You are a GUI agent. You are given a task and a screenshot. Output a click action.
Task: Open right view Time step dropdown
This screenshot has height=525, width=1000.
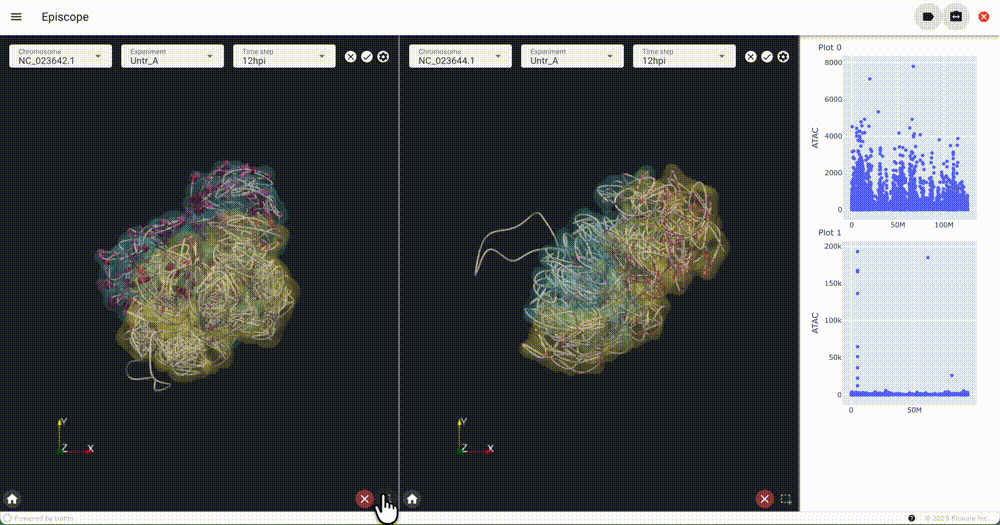684,56
